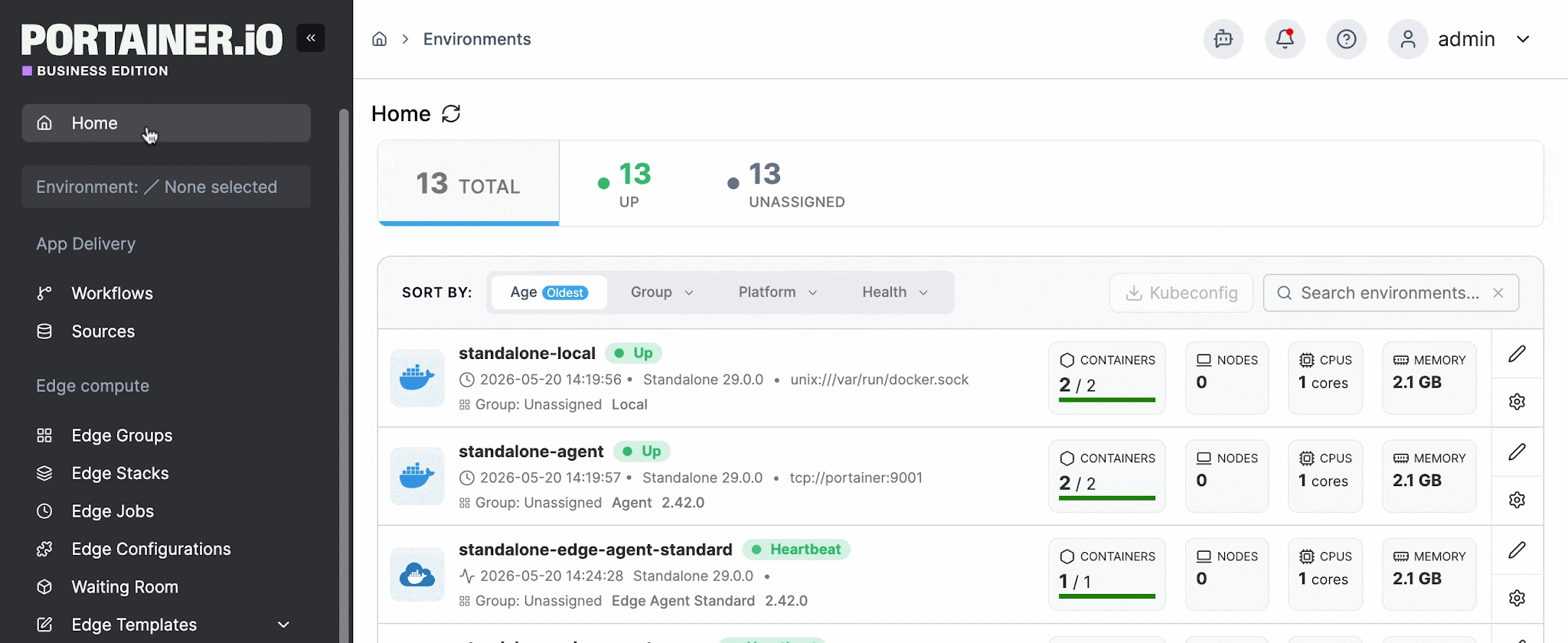This screenshot has width=1568, height=643.
Task: Filter by 13 UP environments
Action: 625,184
